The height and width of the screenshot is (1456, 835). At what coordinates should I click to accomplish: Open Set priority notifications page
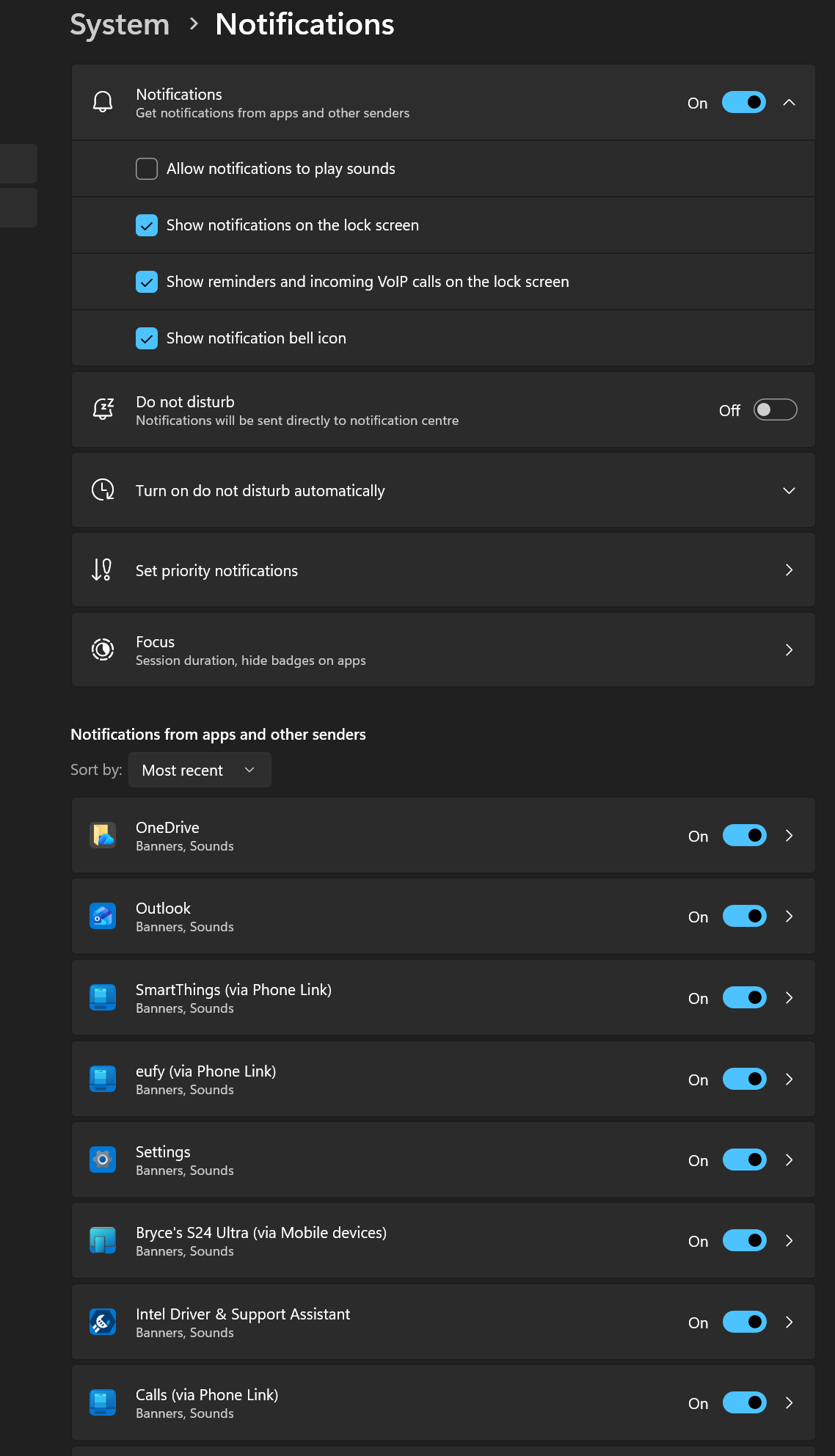click(x=789, y=569)
